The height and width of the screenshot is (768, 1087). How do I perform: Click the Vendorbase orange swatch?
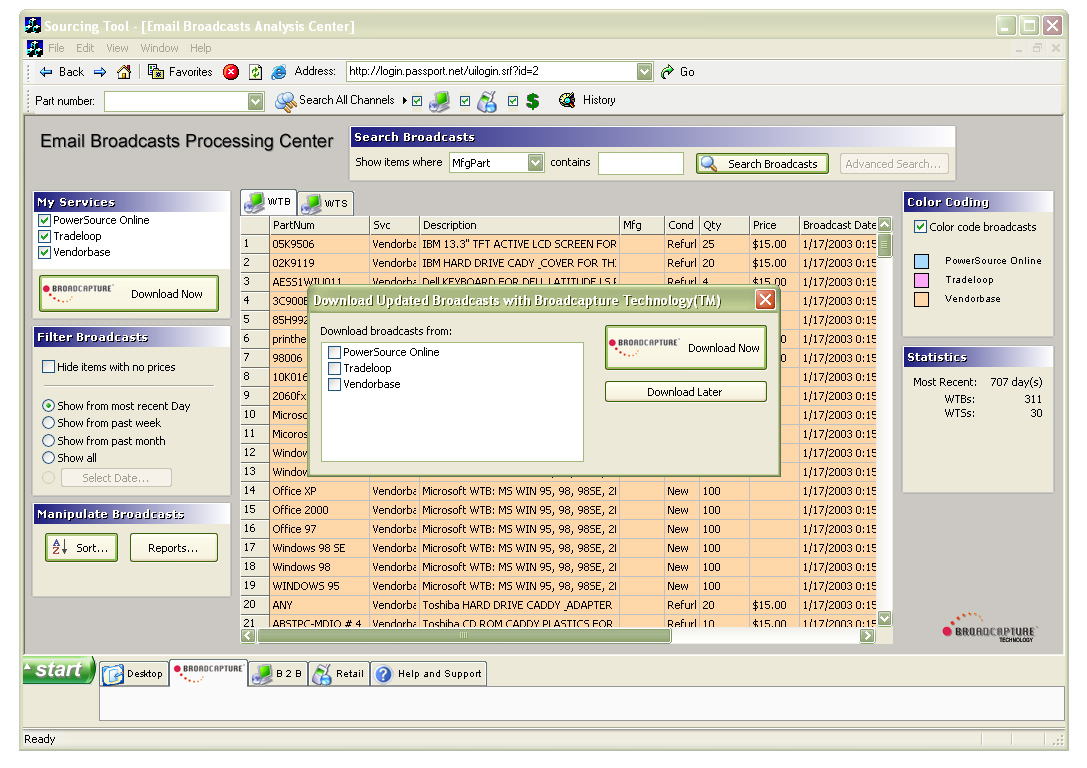[x=921, y=299]
